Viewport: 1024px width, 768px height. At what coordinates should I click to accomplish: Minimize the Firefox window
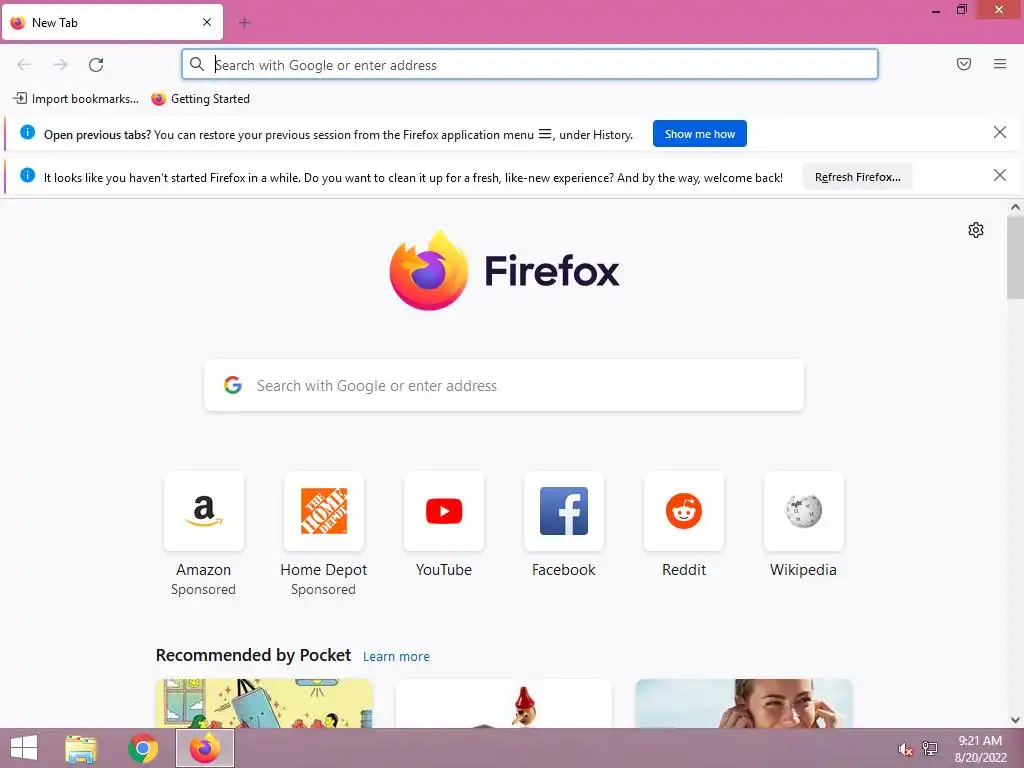(x=936, y=10)
